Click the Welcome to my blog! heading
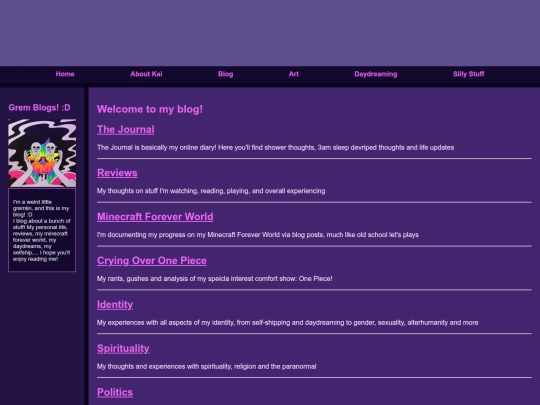This screenshot has height=405, width=540. coord(150,109)
